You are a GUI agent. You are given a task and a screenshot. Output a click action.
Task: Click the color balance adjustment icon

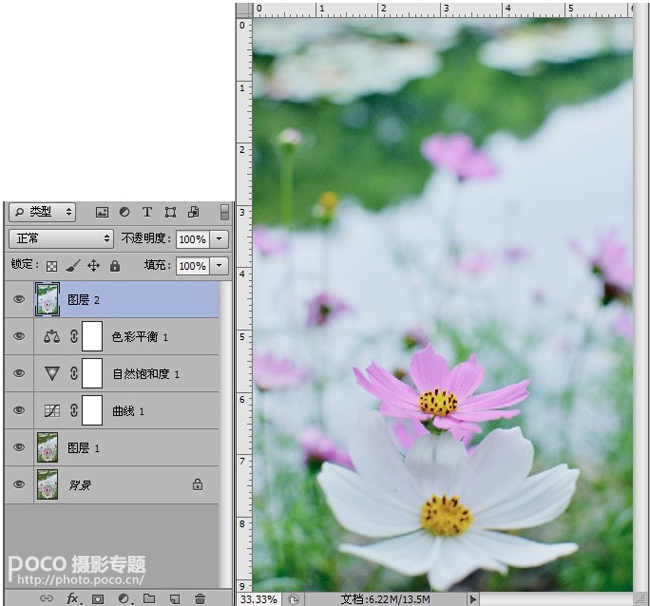click(x=52, y=336)
